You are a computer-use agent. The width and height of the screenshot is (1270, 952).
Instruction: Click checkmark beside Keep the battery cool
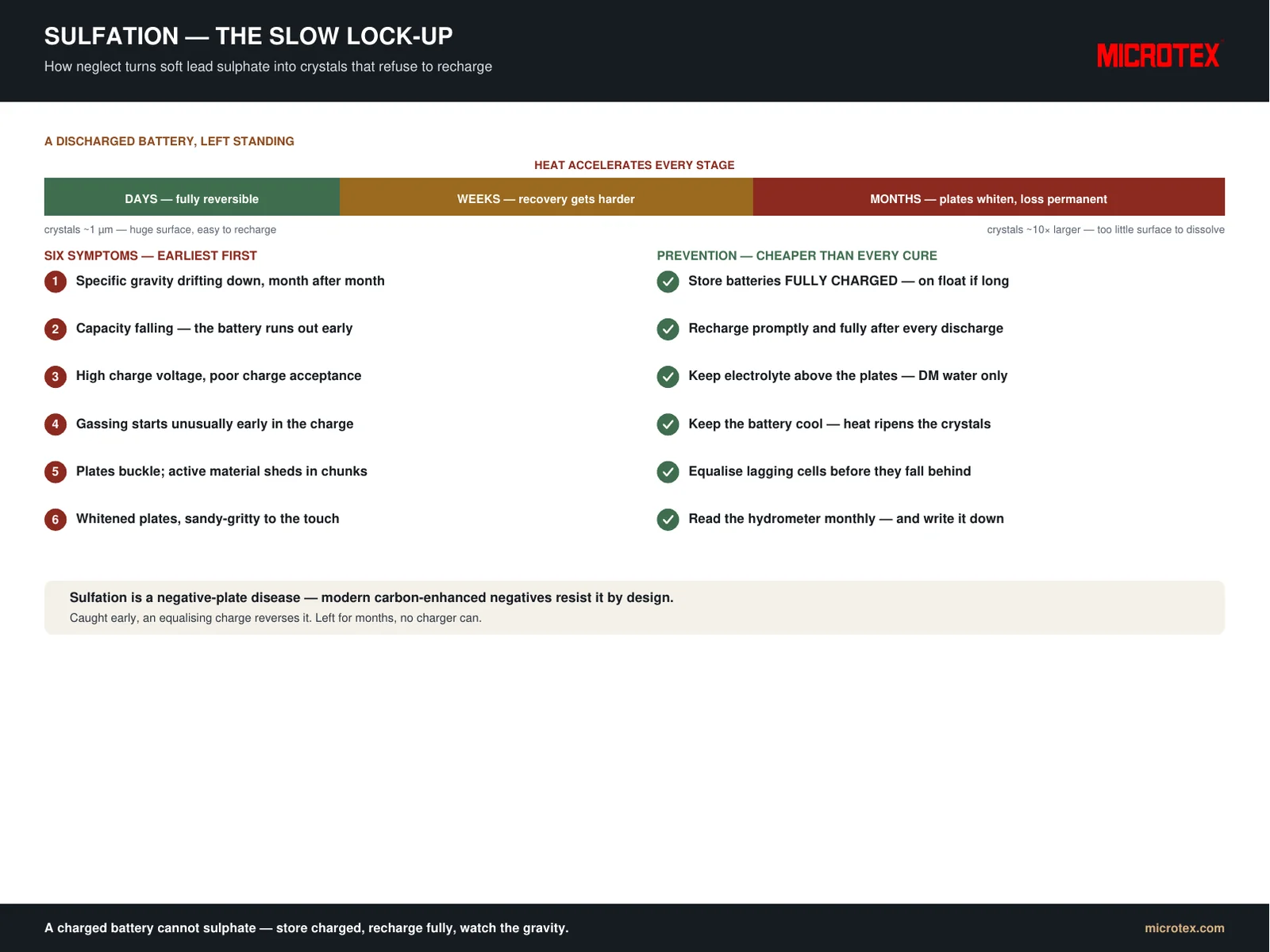click(668, 424)
